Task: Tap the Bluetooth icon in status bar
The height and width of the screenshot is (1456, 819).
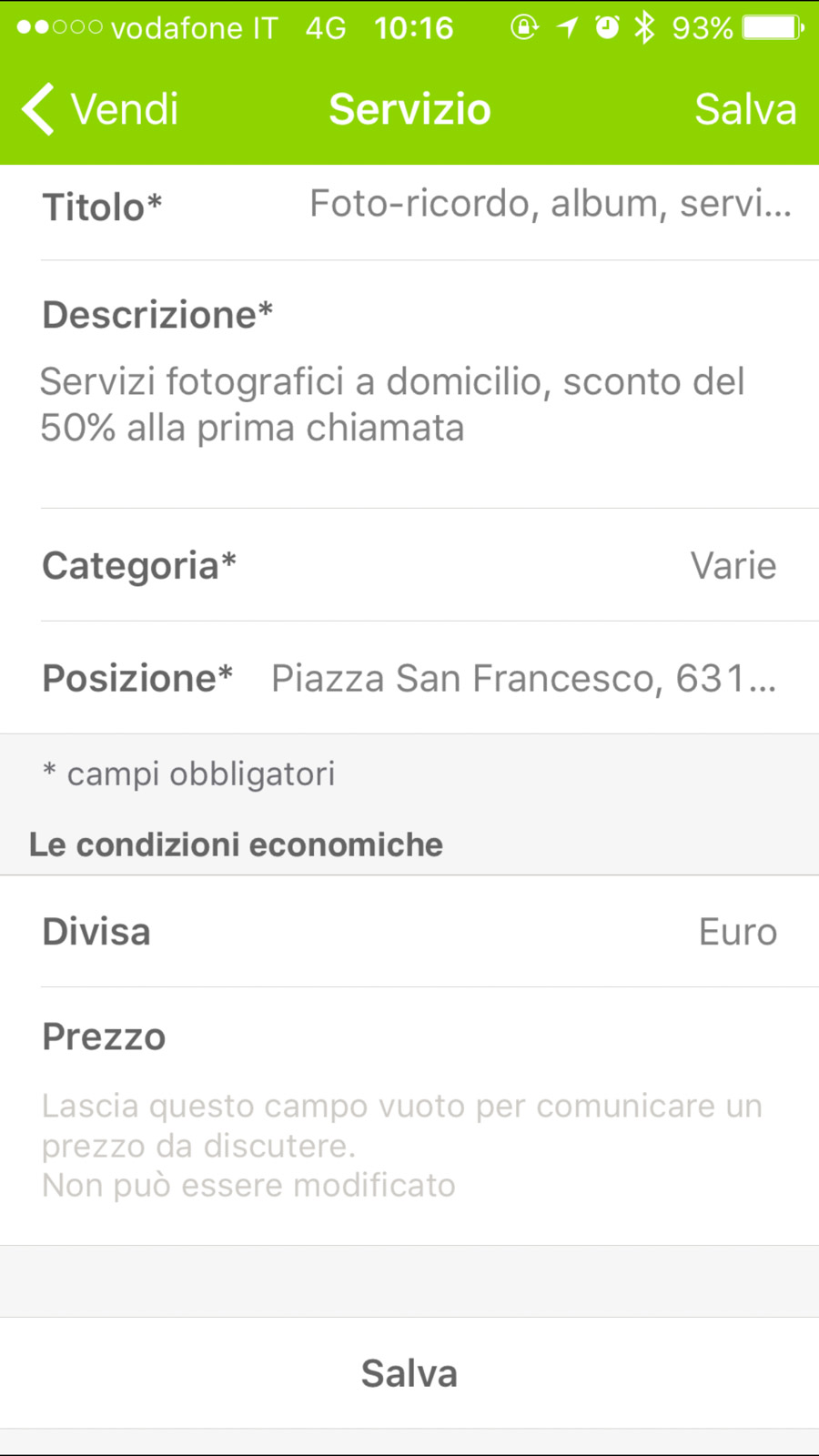Action: coord(644,27)
